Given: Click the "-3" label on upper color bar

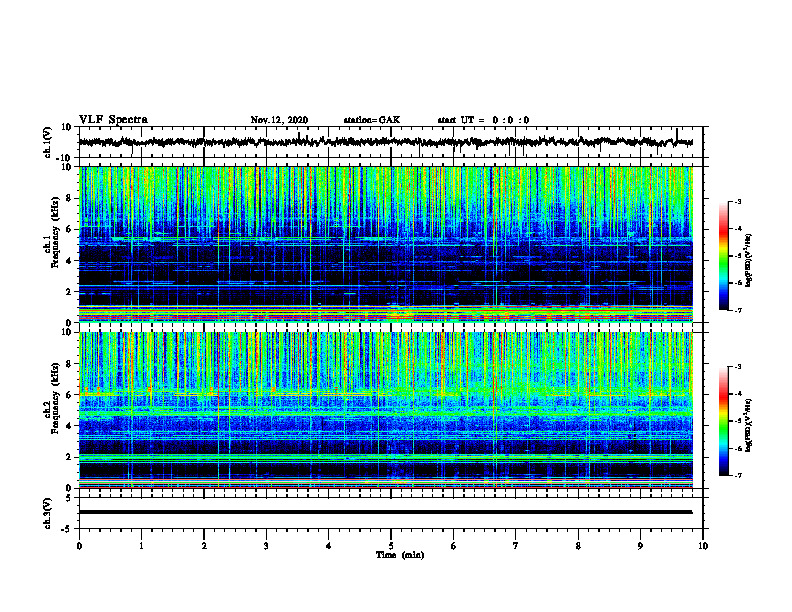Looking at the screenshot, I should [x=737, y=201].
